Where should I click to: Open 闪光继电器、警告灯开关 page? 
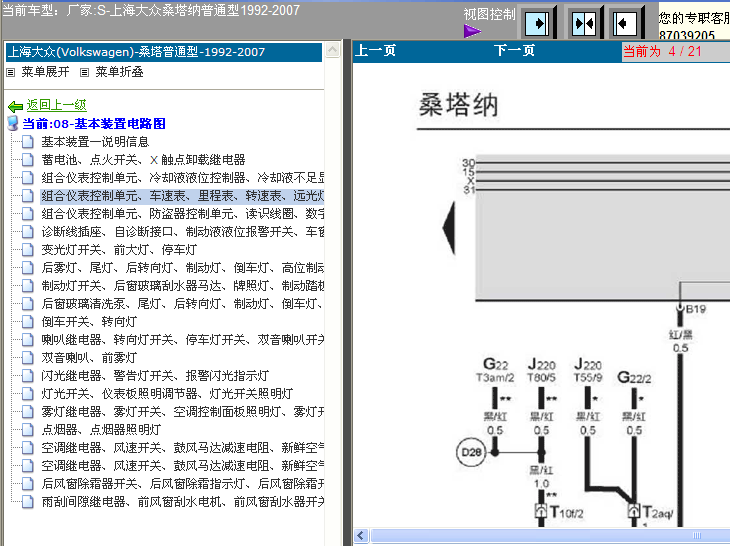tap(155, 376)
